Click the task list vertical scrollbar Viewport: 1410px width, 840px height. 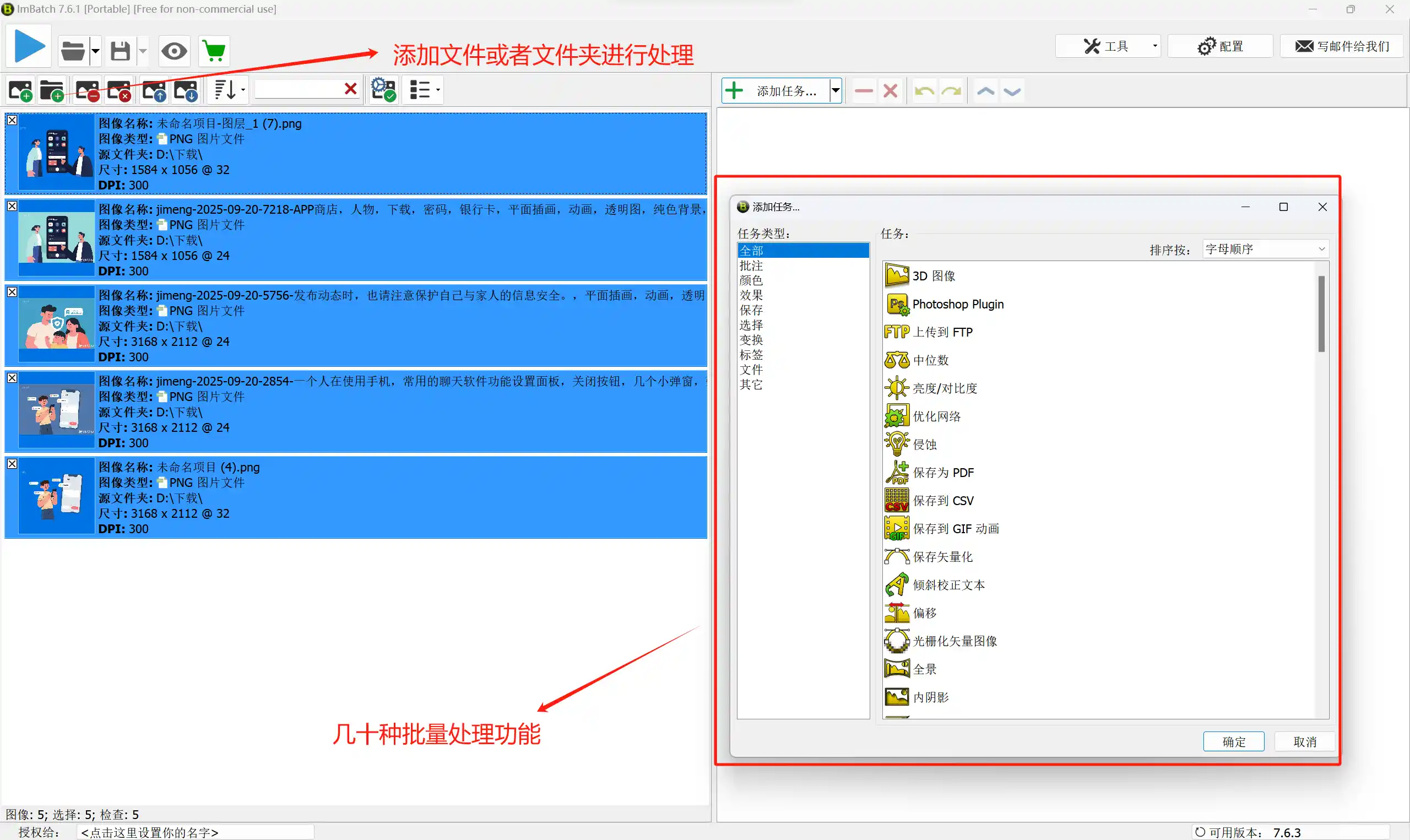(1321, 314)
